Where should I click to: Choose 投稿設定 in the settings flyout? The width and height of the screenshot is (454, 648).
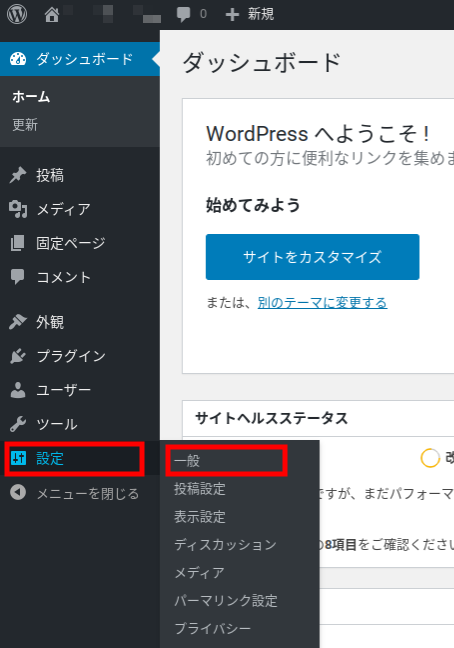pos(200,488)
